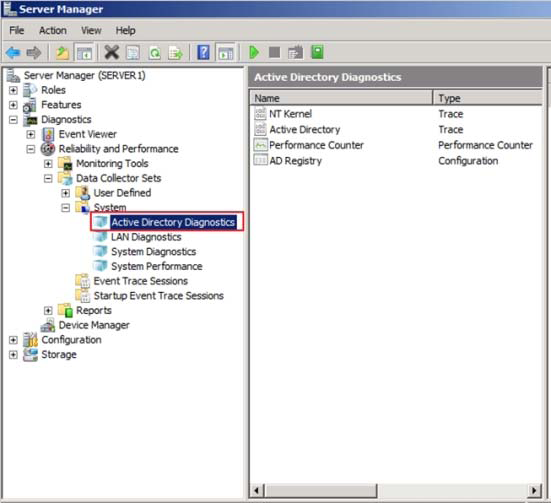551x503 pixels.
Task: Expand the Reports node
Action: point(48,311)
